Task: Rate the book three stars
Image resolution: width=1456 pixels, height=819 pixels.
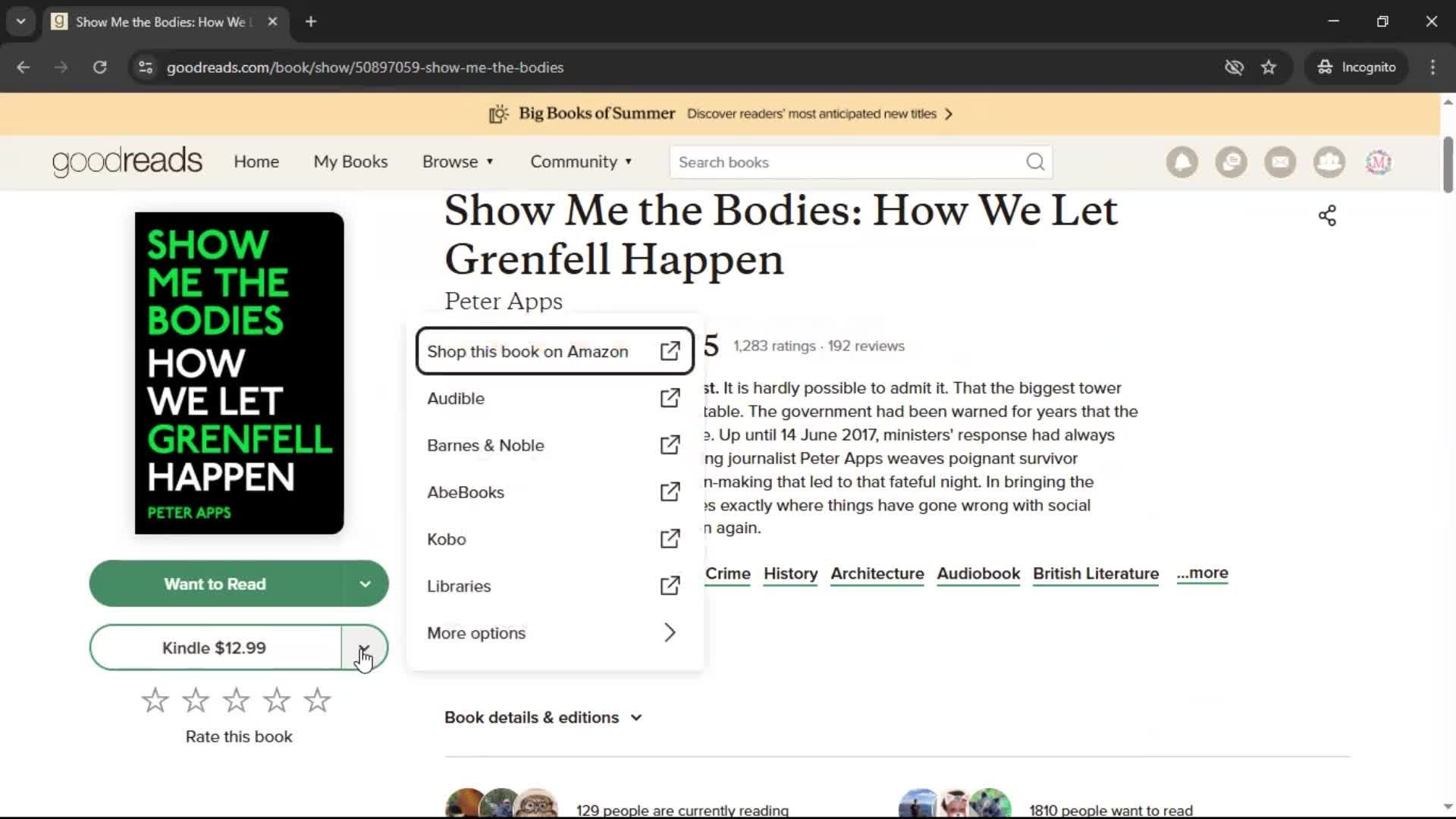Action: click(x=236, y=700)
